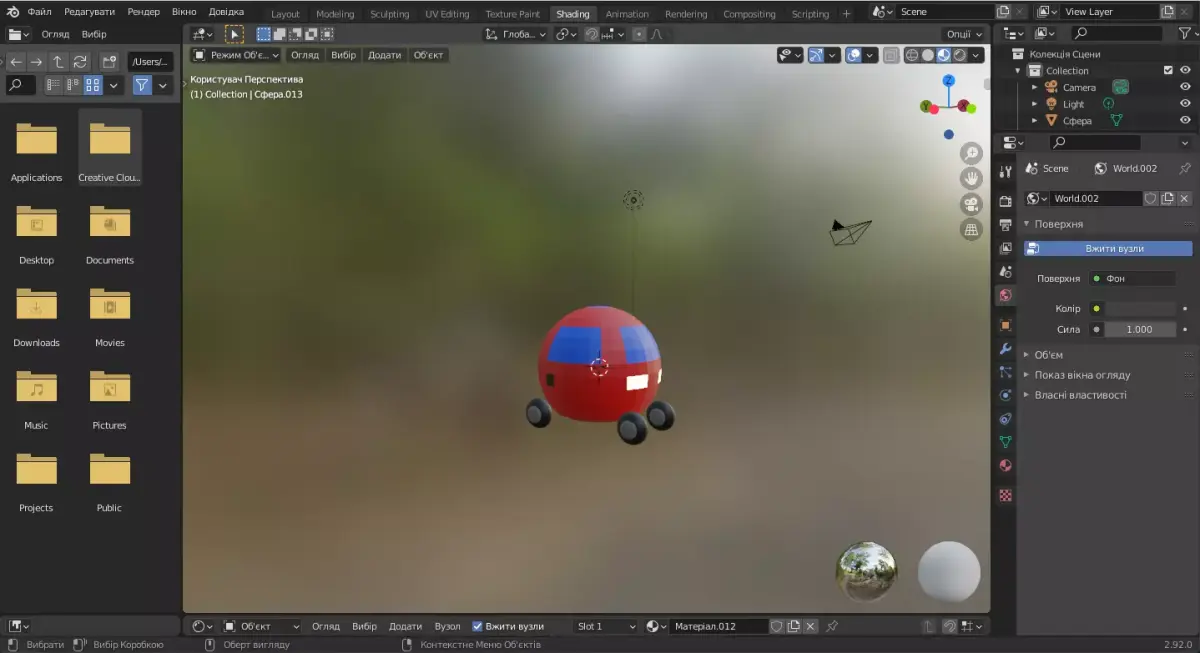The width and height of the screenshot is (1200, 653).
Task: Open Slot 1 material slot dropdown
Action: (x=605, y=626)
